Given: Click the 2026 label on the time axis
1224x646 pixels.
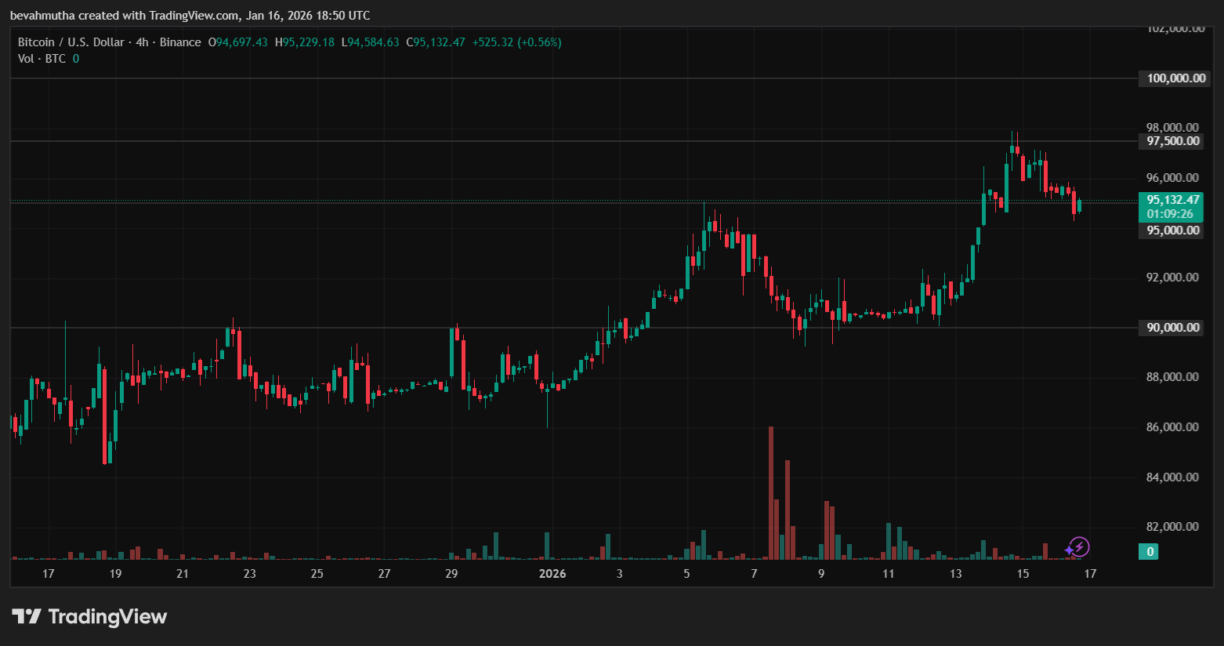Looking at the screenshot, I should (553, 573).
